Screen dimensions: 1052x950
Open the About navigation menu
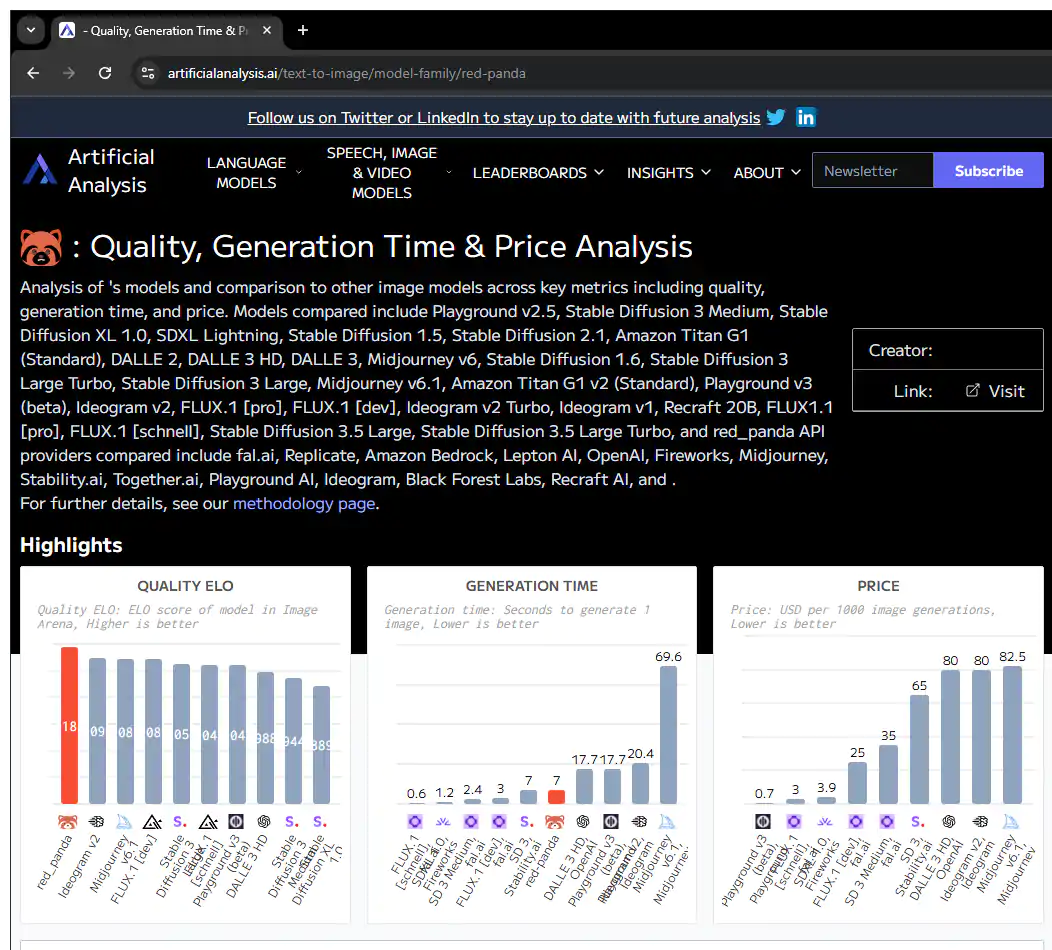tap(767, 172)
